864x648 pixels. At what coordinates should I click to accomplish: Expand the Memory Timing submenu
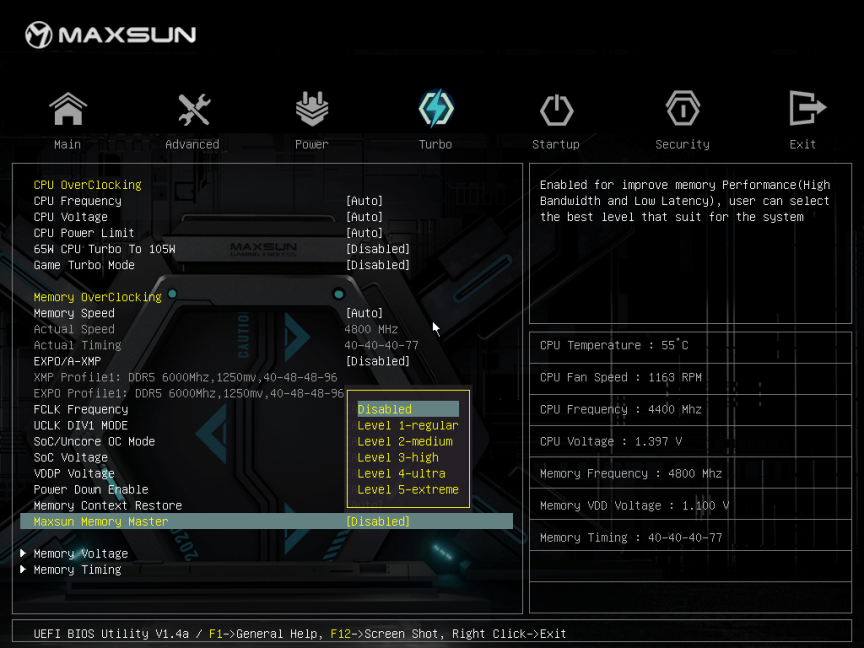77,569
